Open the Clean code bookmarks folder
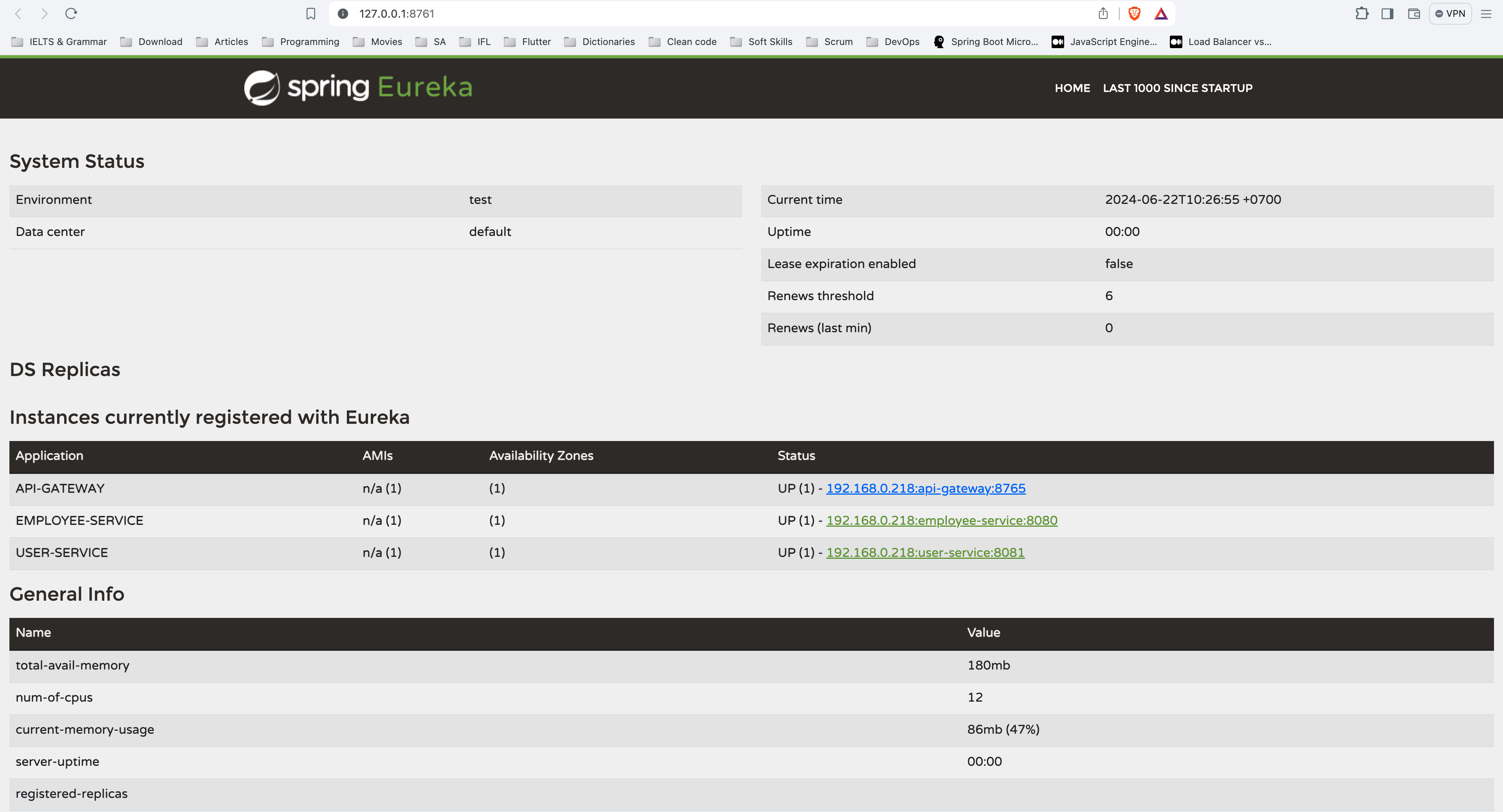Screen dimensions: 1503x812 [683, 41]
